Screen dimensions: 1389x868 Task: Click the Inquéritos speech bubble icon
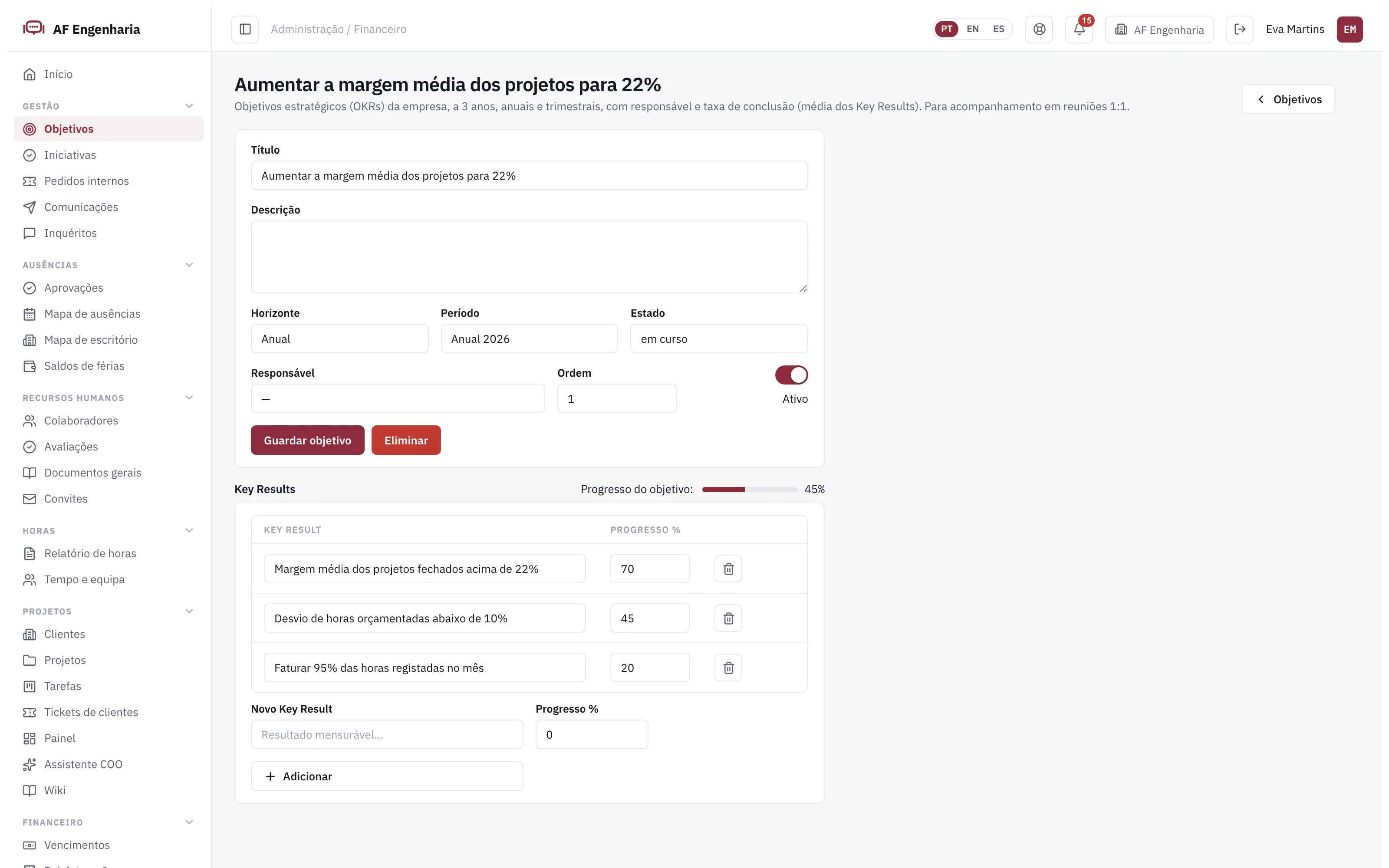(x=29, y=233)
